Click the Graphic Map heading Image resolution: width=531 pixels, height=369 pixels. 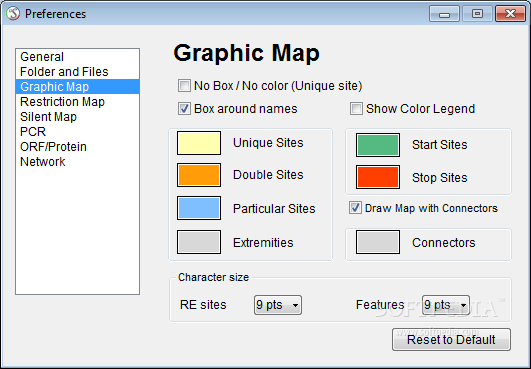[247, 53]
